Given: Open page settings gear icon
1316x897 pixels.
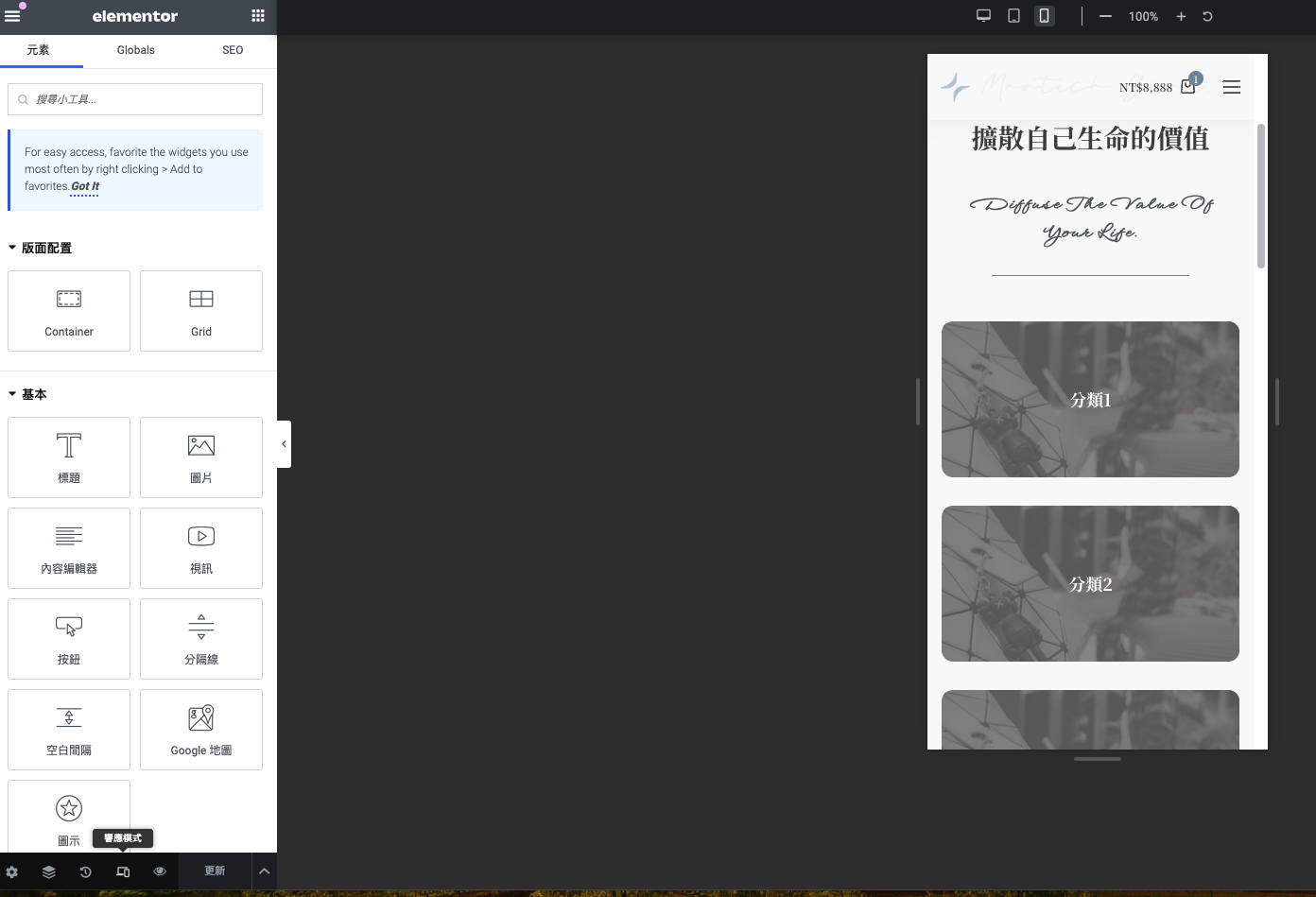Looking at the screenshot, I should (12, 871).
